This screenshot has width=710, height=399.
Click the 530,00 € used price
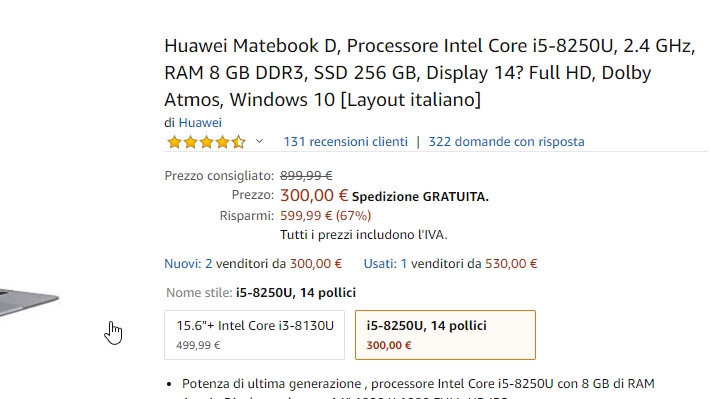pos(511,264)
